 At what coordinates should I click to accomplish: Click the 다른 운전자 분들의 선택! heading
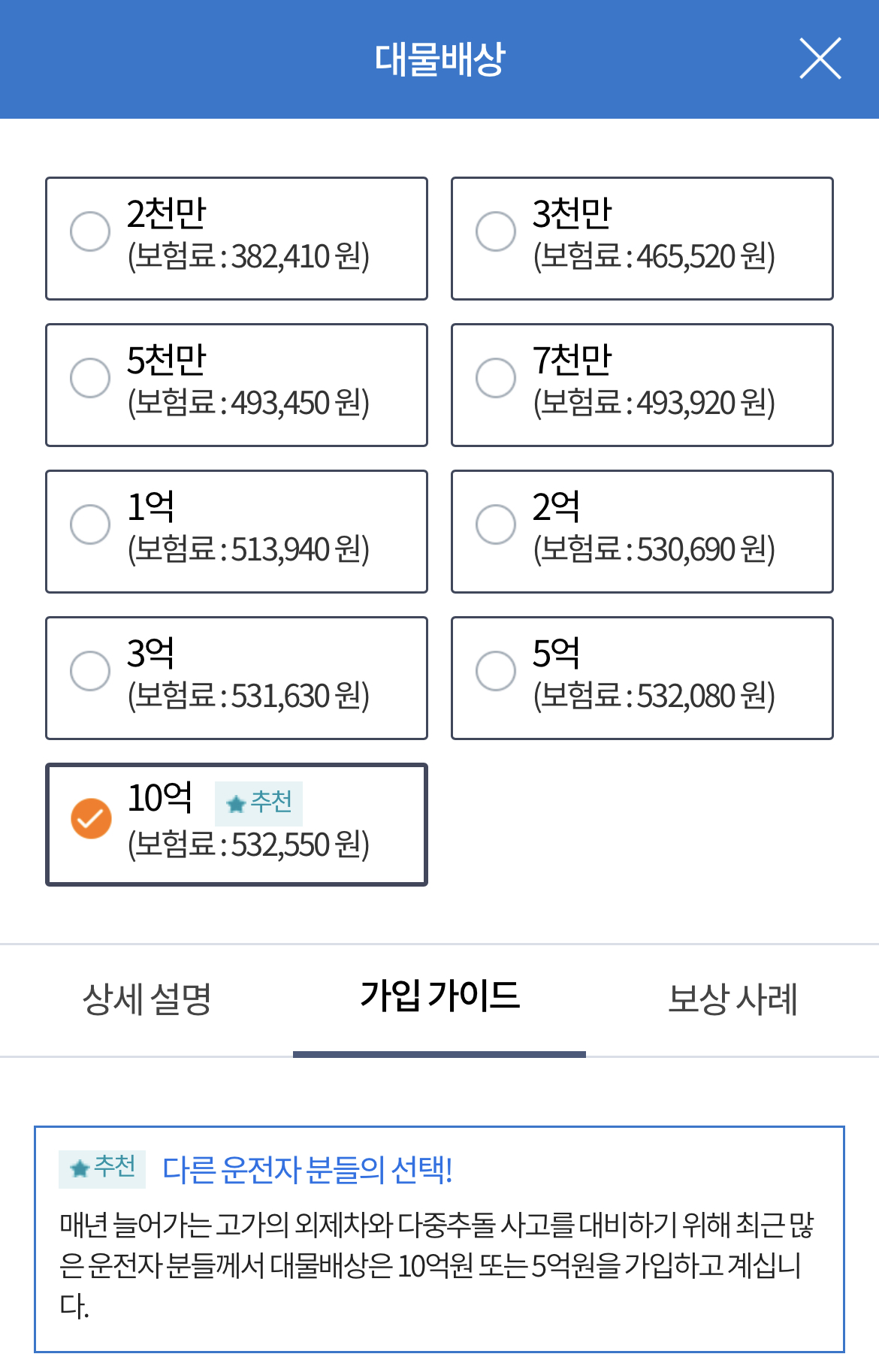[x=307, y=1169]
